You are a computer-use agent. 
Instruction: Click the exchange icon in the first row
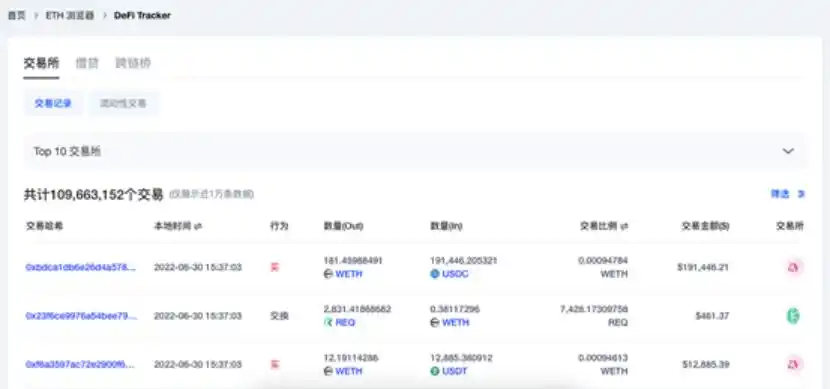tap(793, 267)
